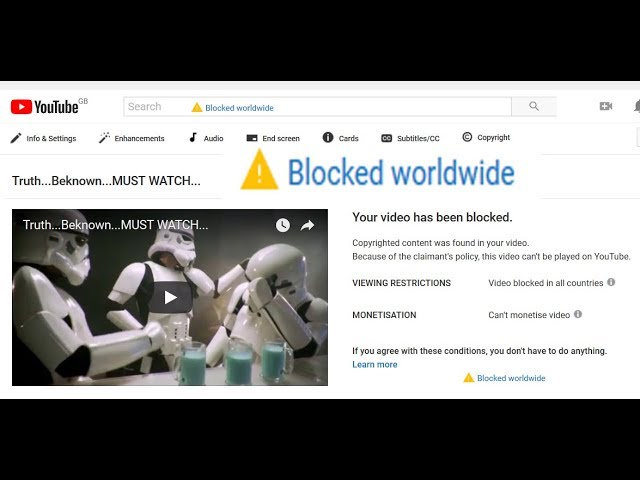Click Blocked worldwide text in search bar
This screenshot has width=640, height=480.
click(239, 108)
